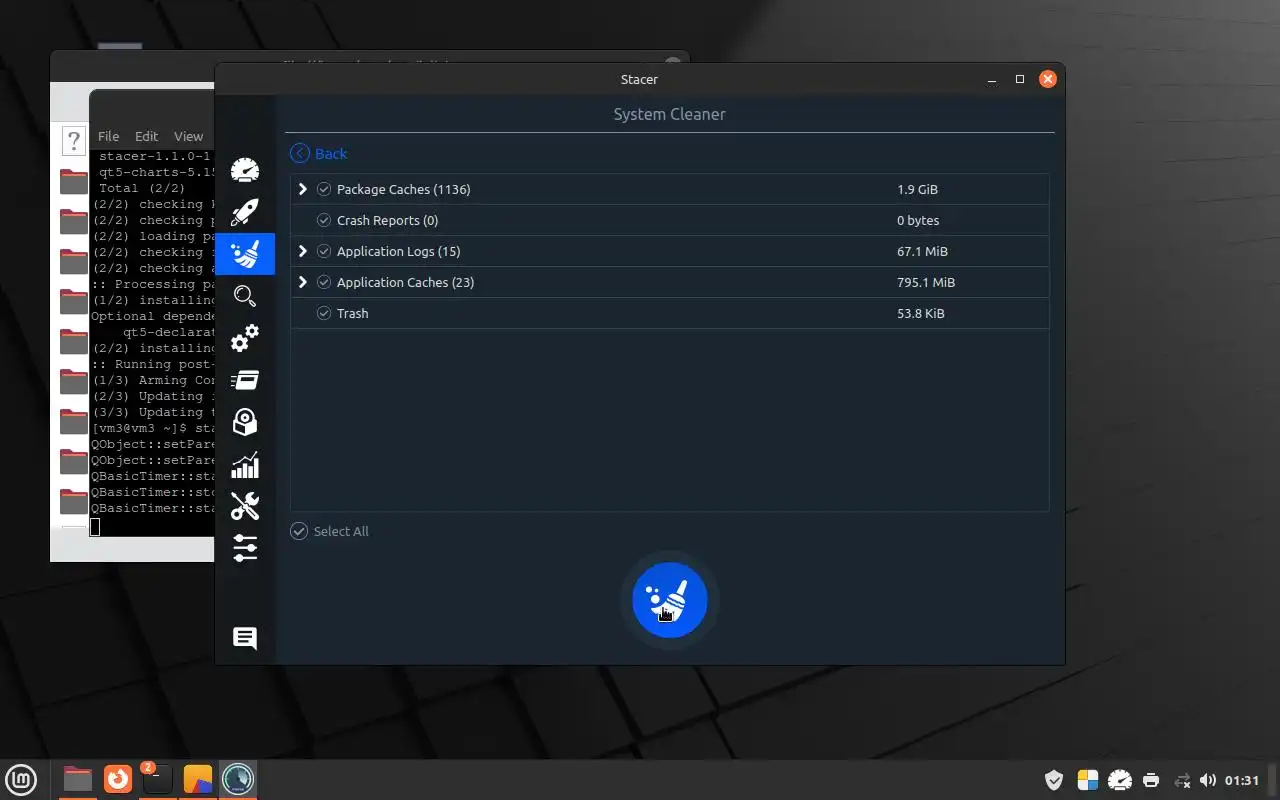Toggle the Application Logs checkbox
Image resolution: width=1280 pixels, height=800 pixels.
[324, 251]
